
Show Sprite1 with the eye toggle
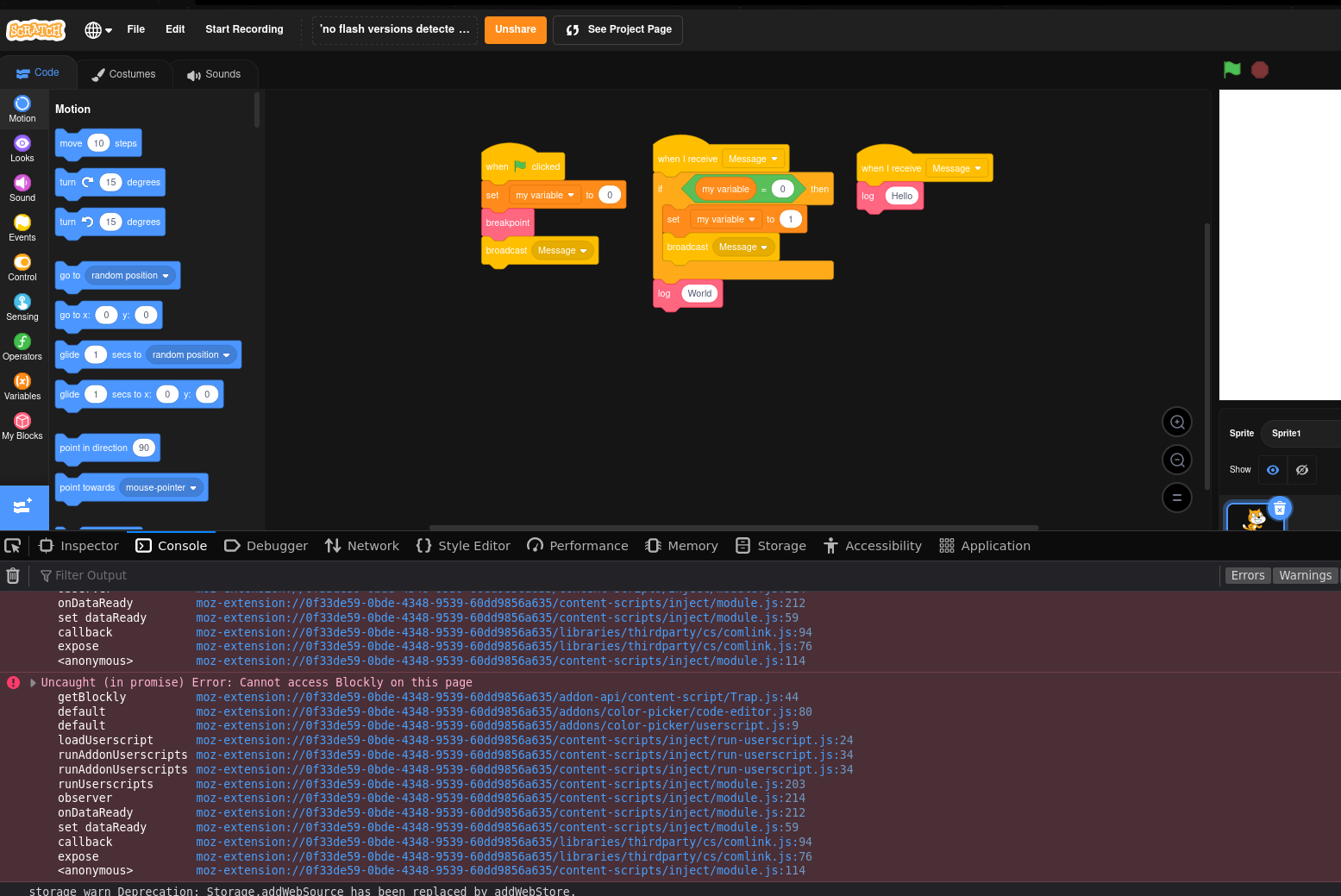[1273, 470]
